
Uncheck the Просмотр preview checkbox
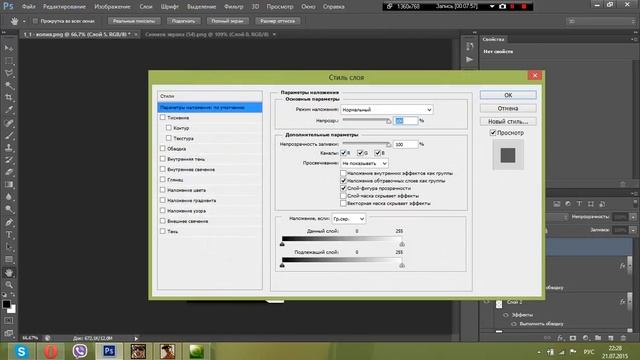click(493, 133)
